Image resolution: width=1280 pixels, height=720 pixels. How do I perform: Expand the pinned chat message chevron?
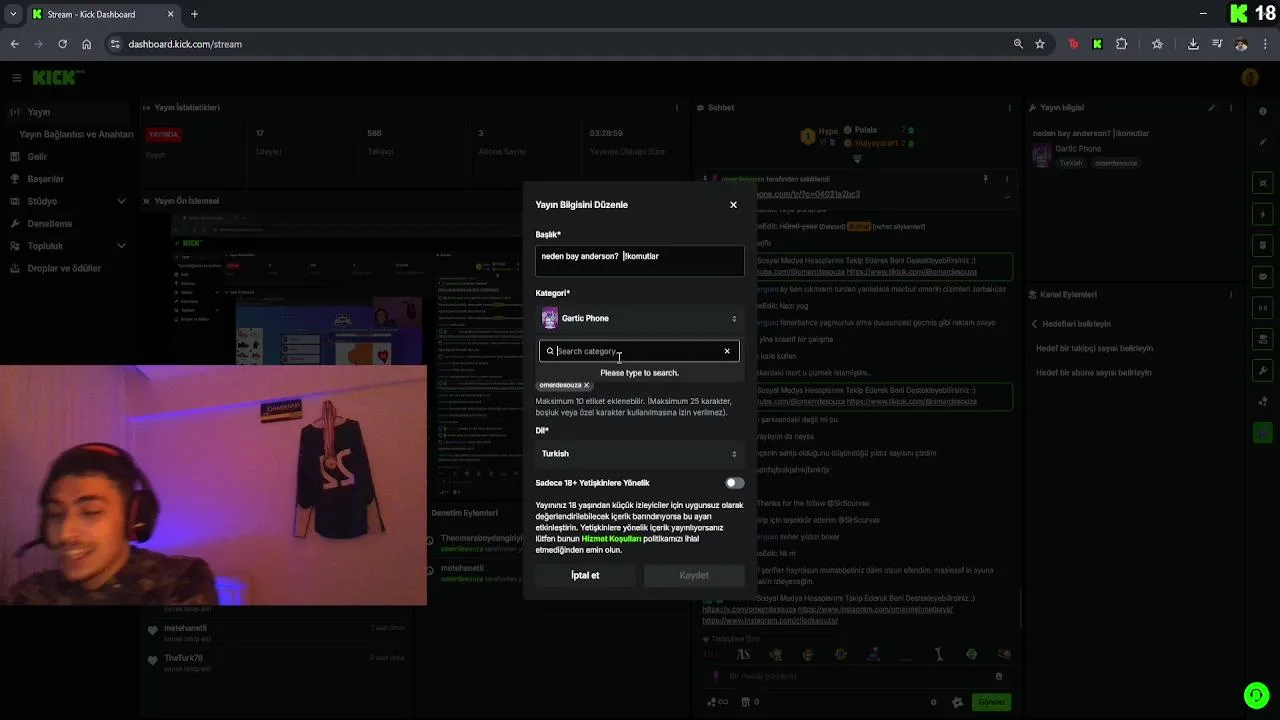pyautogui.click(x=1007, y=197)
